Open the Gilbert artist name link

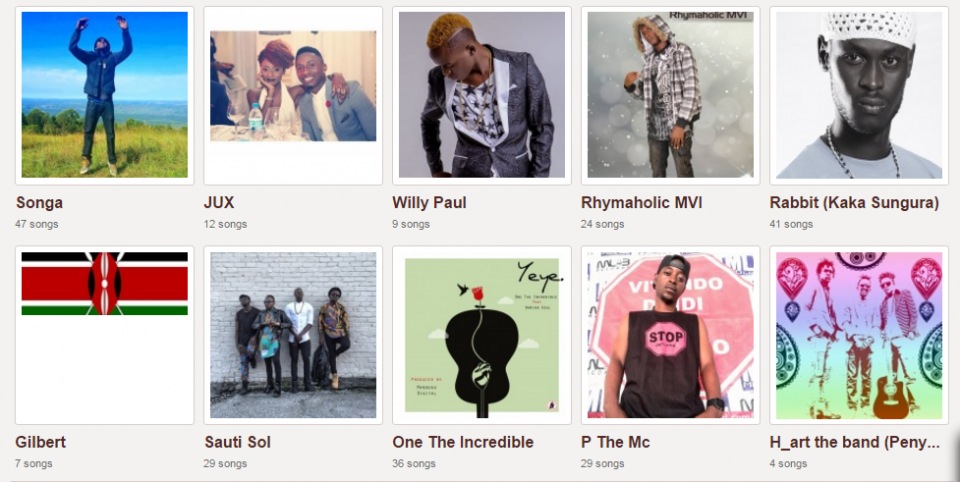pos(40,442)
